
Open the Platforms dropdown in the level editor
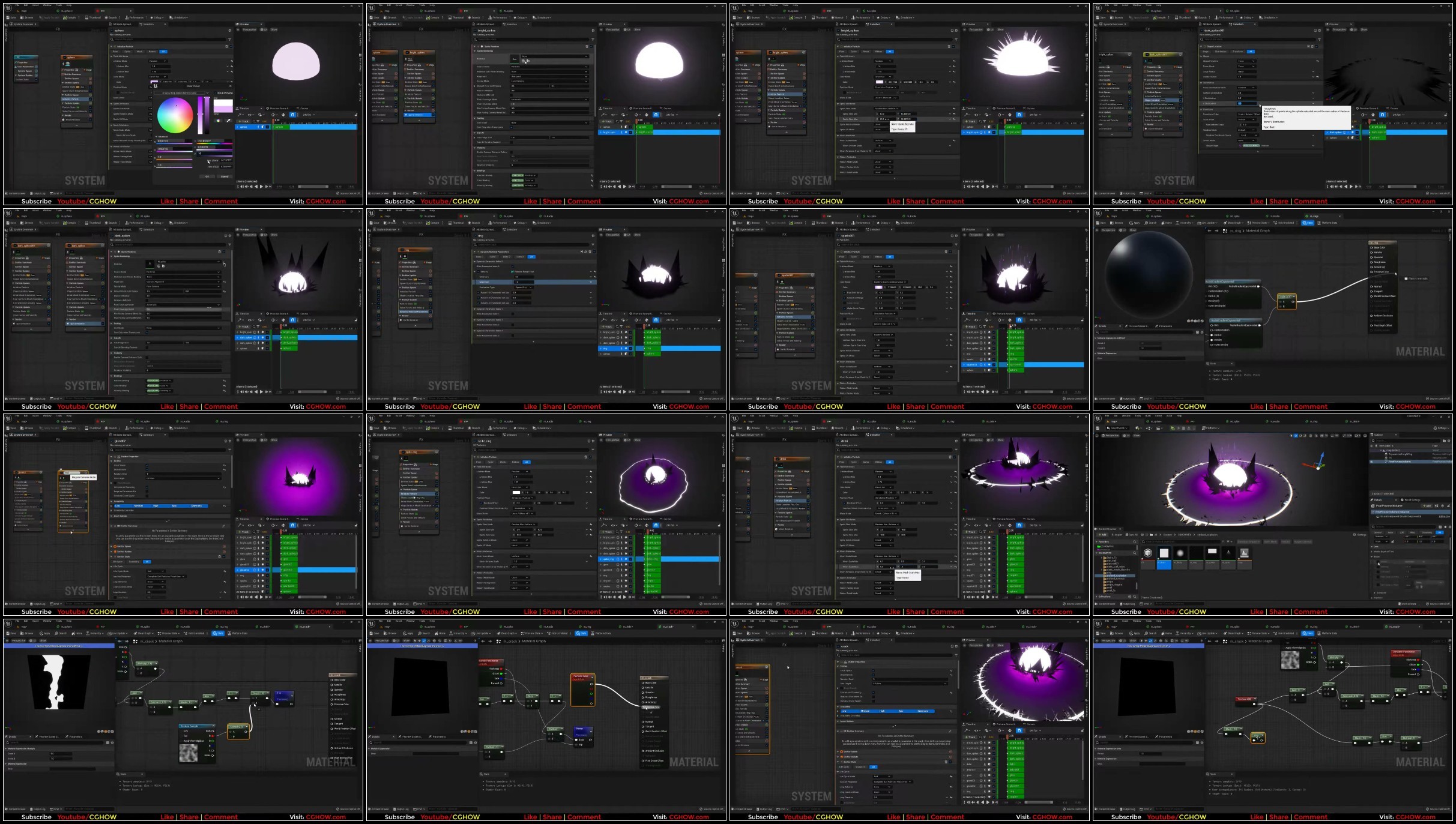point(1210,428)
